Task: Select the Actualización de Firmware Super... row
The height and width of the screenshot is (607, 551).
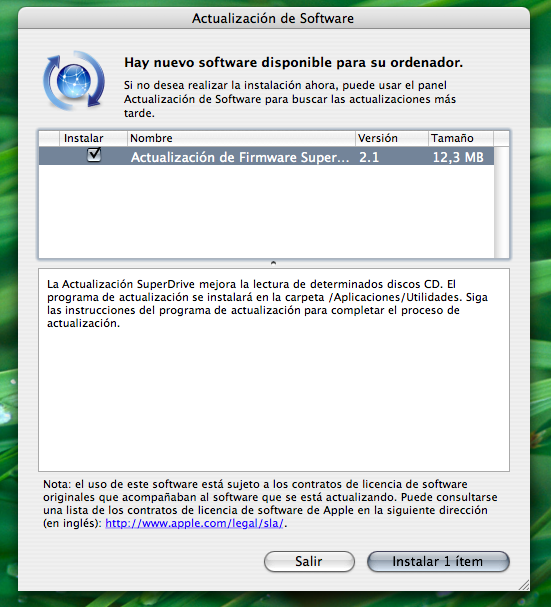Action: (x=266, y=156)
